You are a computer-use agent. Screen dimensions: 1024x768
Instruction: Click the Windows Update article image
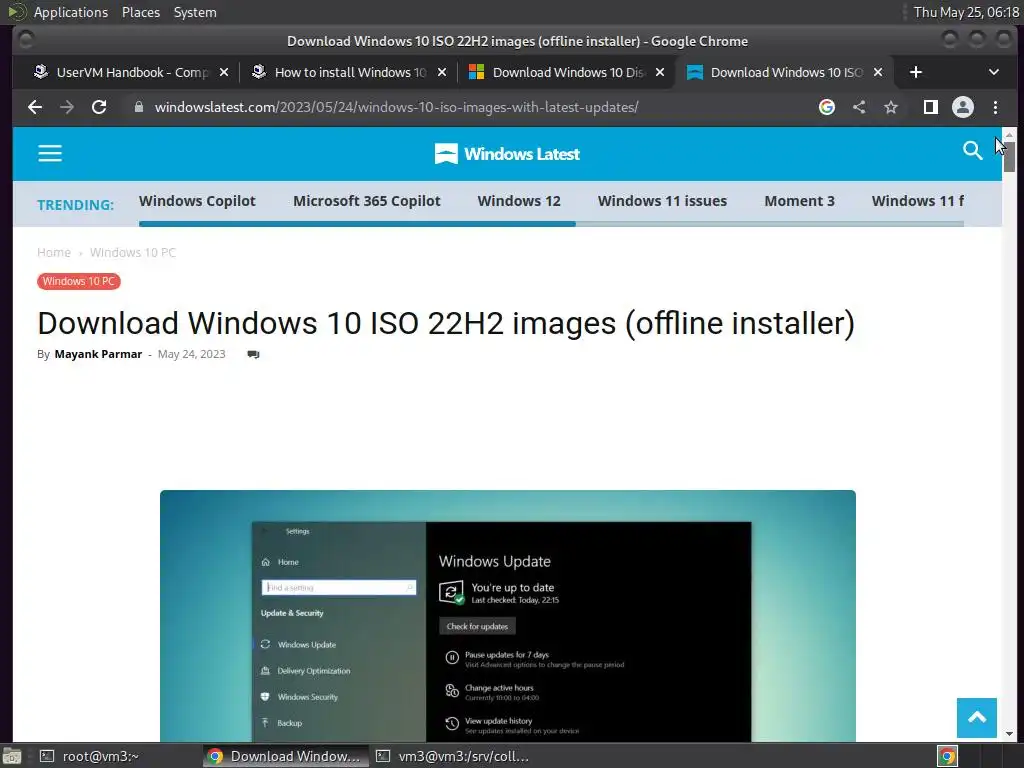click(x=507, y=615)
